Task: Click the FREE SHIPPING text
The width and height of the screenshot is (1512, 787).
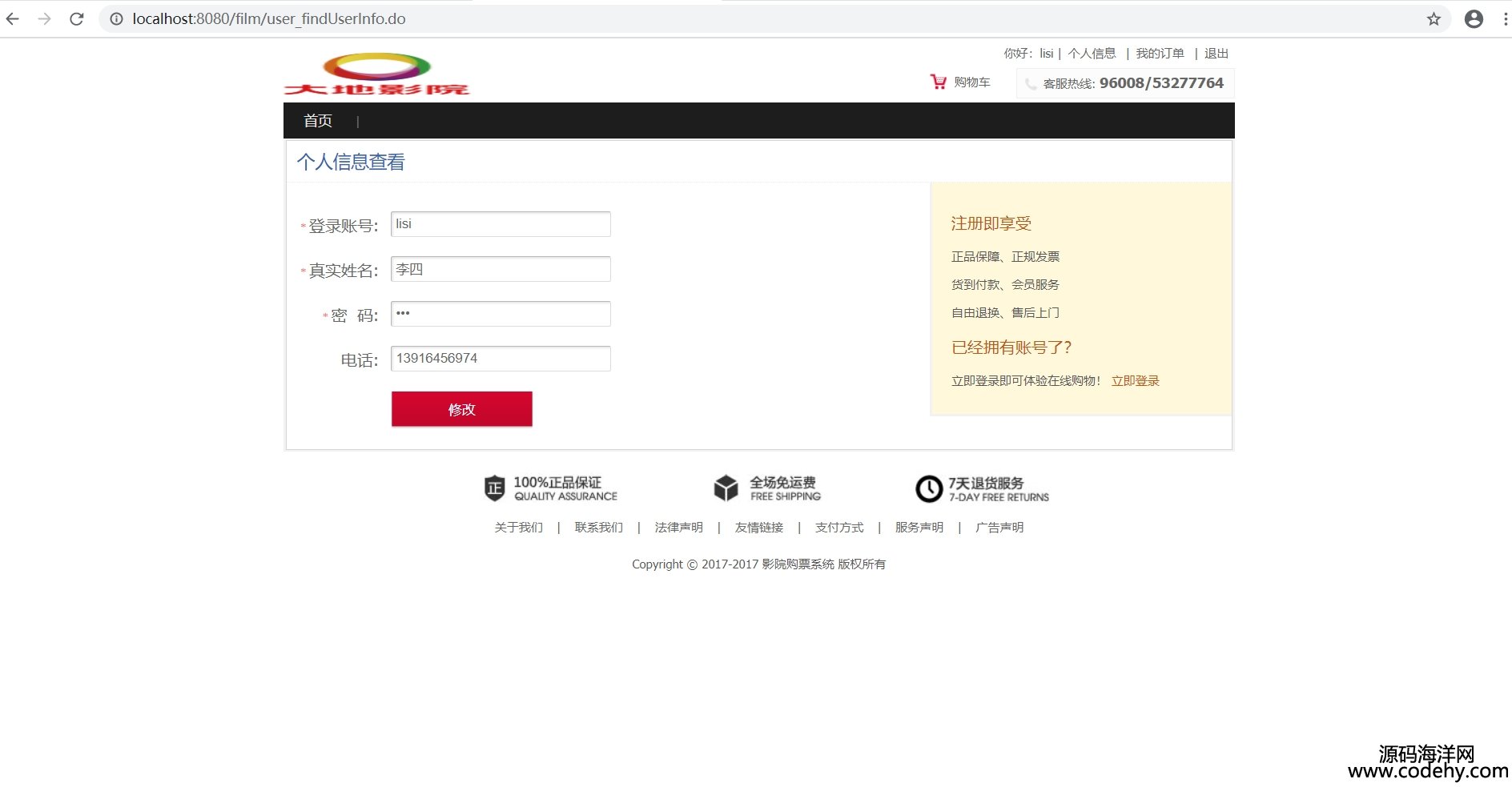Action: (x=786, y=496)
